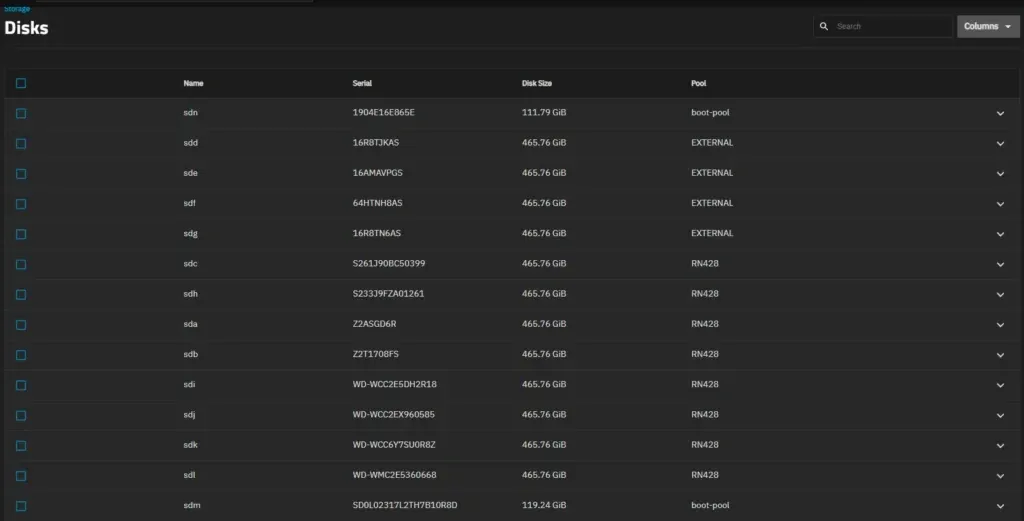Viewport: 1024px width, 521px height.
Task: Open the chevron for disk sdl
Action: [1000, 476]
